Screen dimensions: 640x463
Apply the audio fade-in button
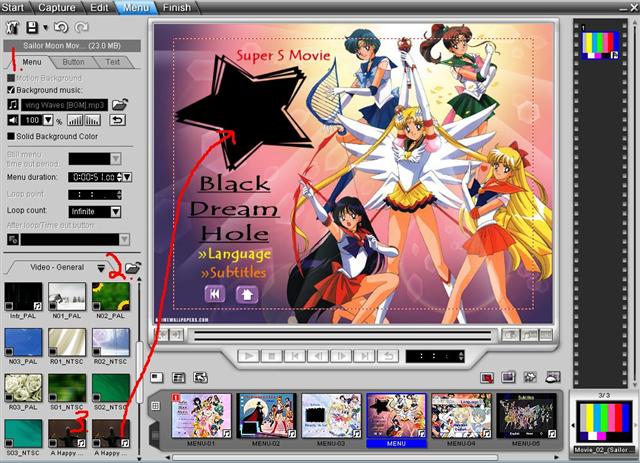pyautogui.click(x=75, y=120)
